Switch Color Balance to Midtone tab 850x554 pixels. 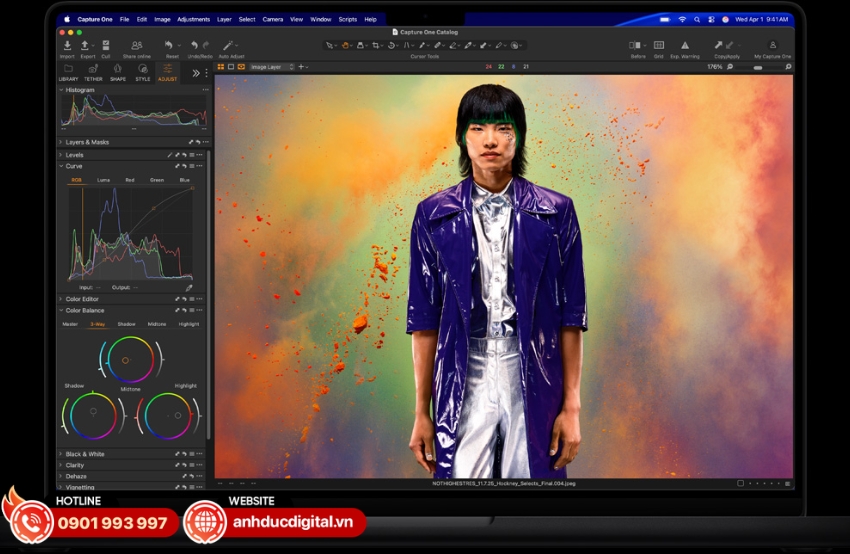click(x=157, y=324)
